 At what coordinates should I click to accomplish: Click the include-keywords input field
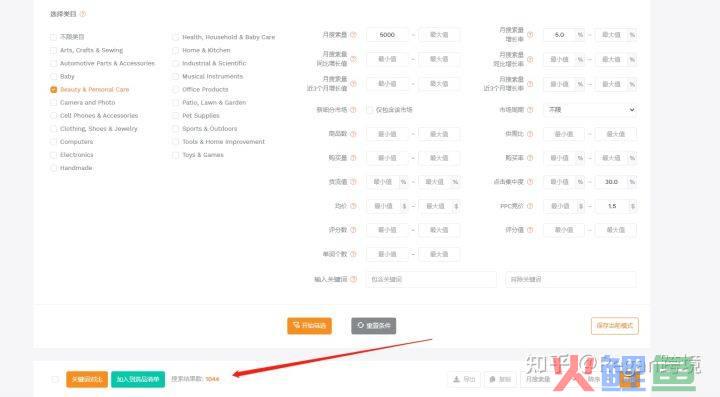click(431, 279)
